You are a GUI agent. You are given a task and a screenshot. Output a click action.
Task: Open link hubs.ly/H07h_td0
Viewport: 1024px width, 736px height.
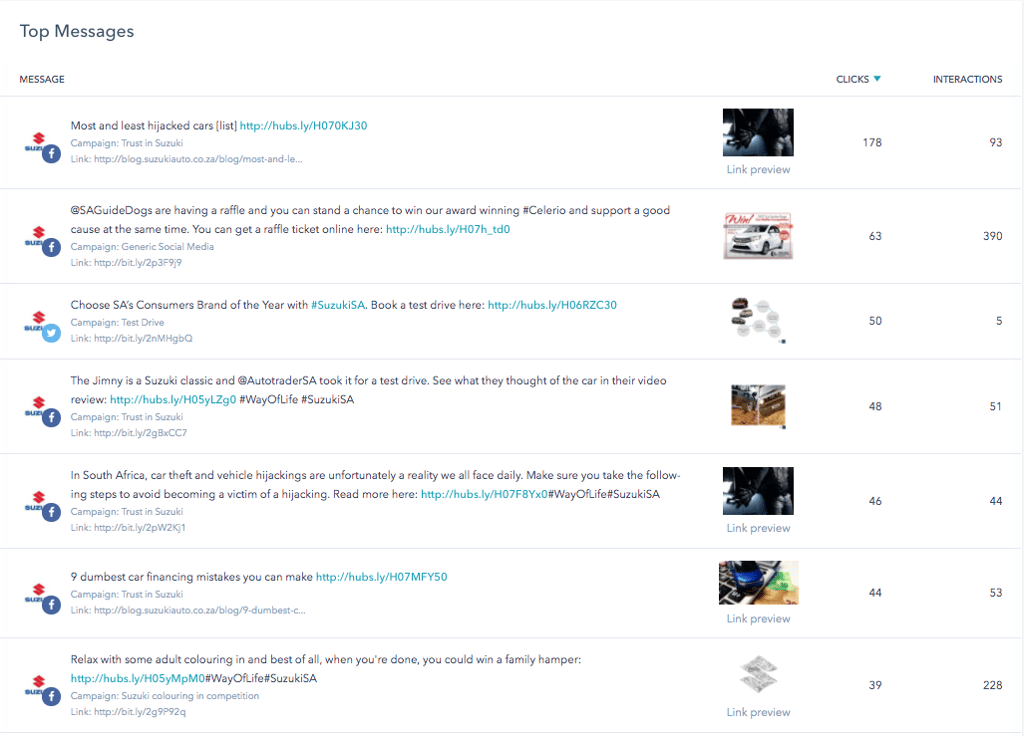(x=448, y=229)
